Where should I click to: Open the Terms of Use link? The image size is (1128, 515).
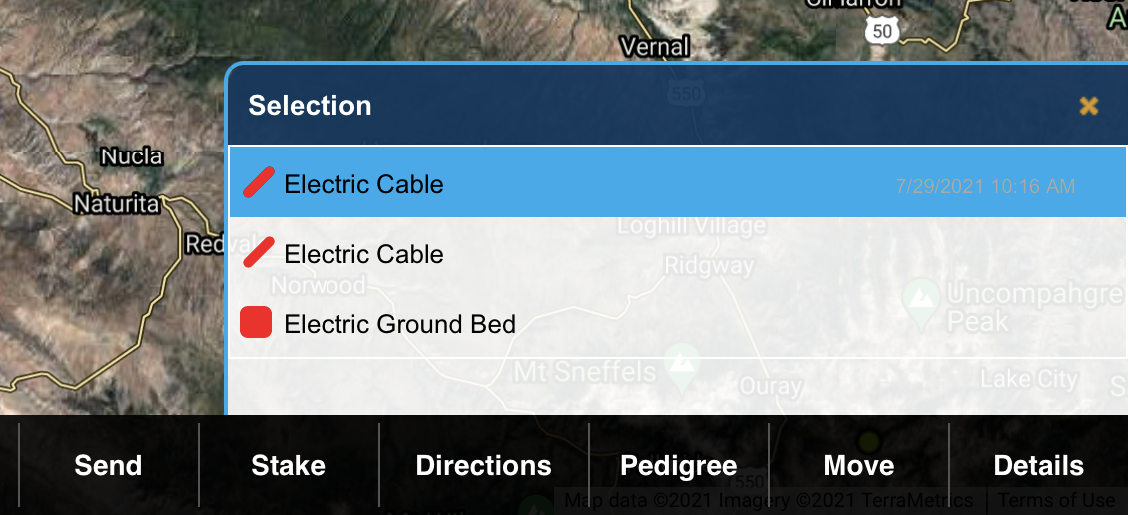coord(1057,501)
